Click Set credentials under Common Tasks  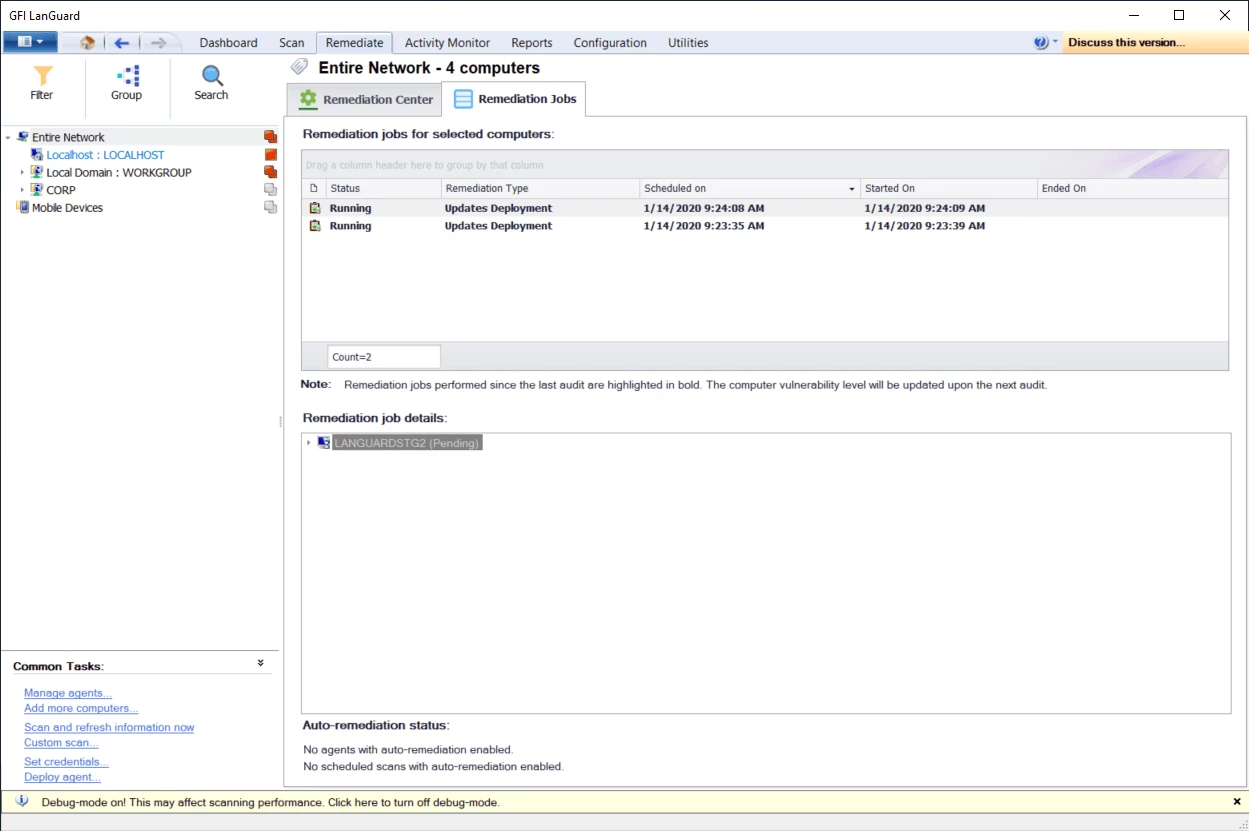tap(65, 761)
